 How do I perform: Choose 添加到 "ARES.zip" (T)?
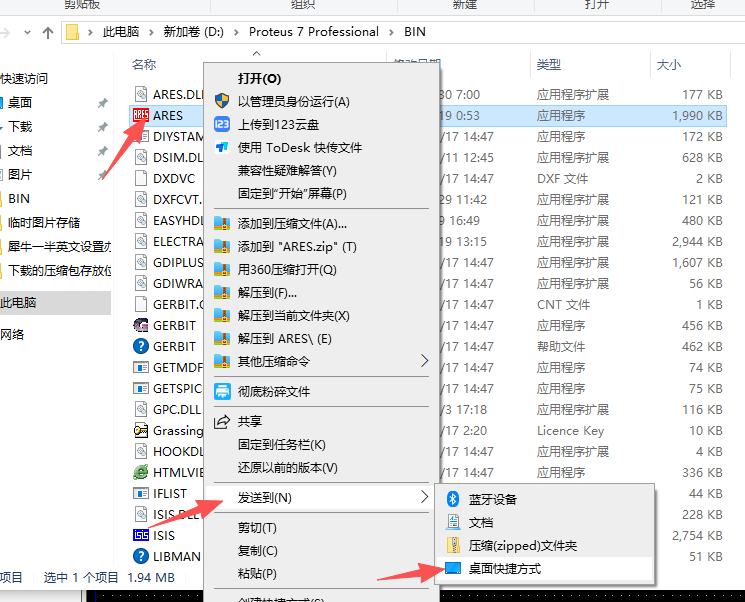[x=297, y=247]
